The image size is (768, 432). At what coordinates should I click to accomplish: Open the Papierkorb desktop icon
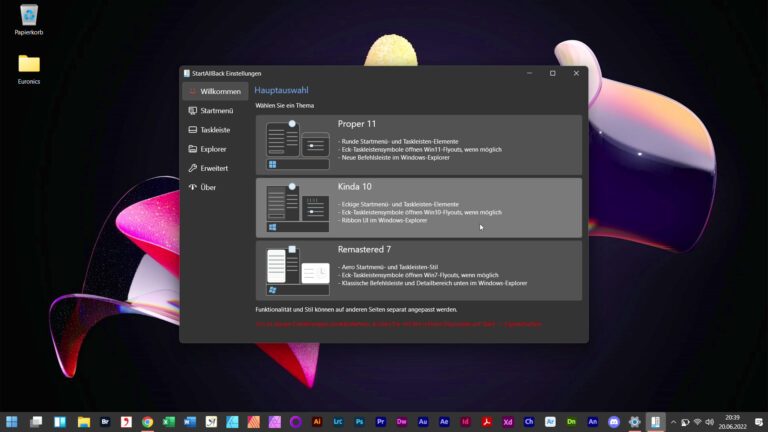point(29,20)
